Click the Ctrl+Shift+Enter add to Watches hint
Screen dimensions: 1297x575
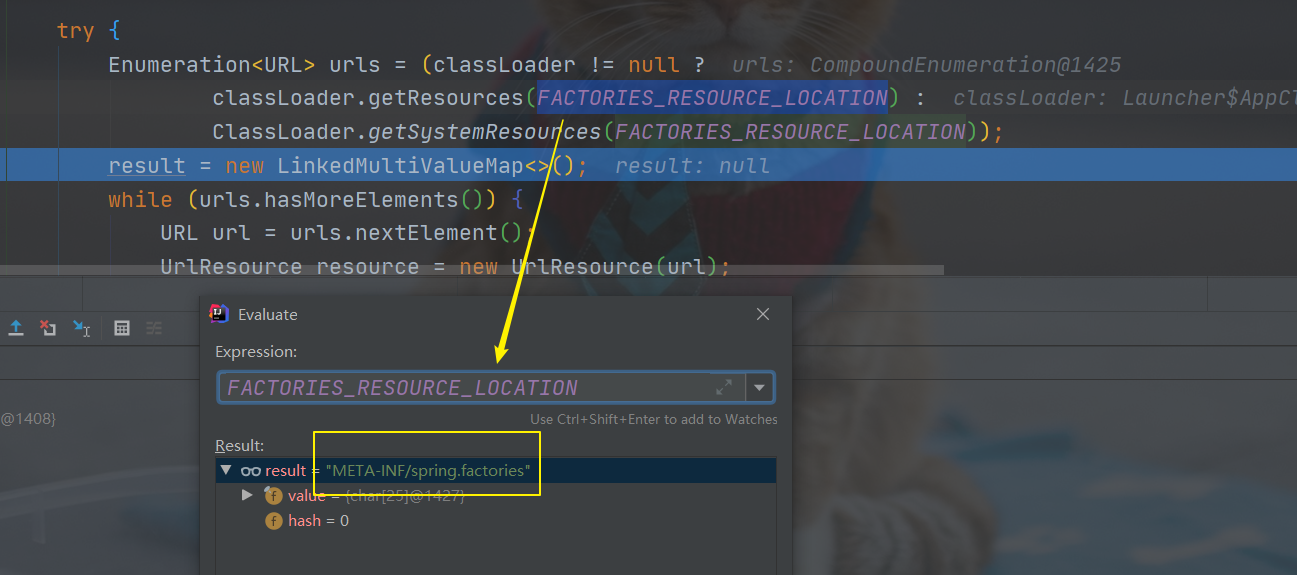pos(654,419)
